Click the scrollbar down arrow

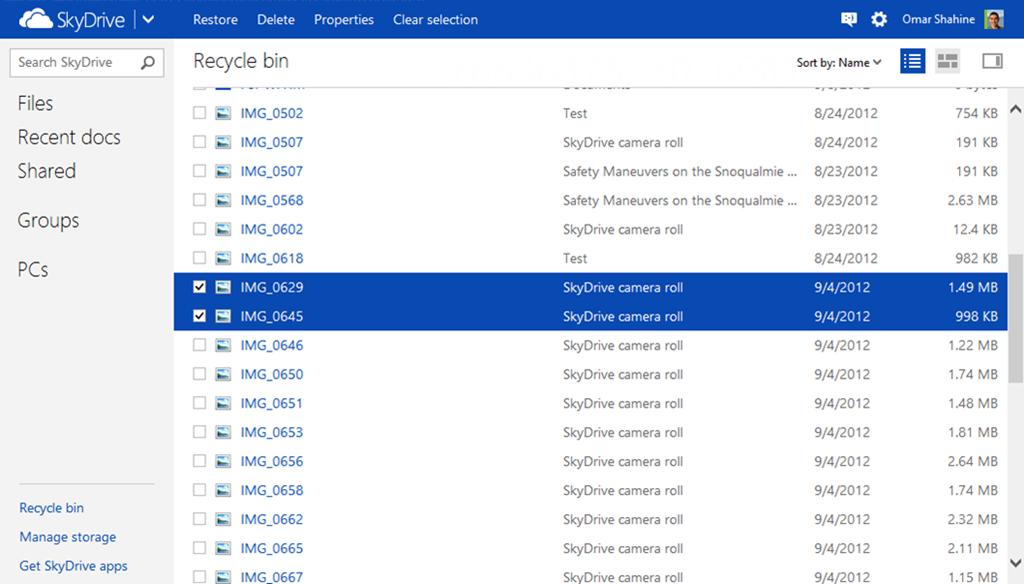[x=1015, y=562]
